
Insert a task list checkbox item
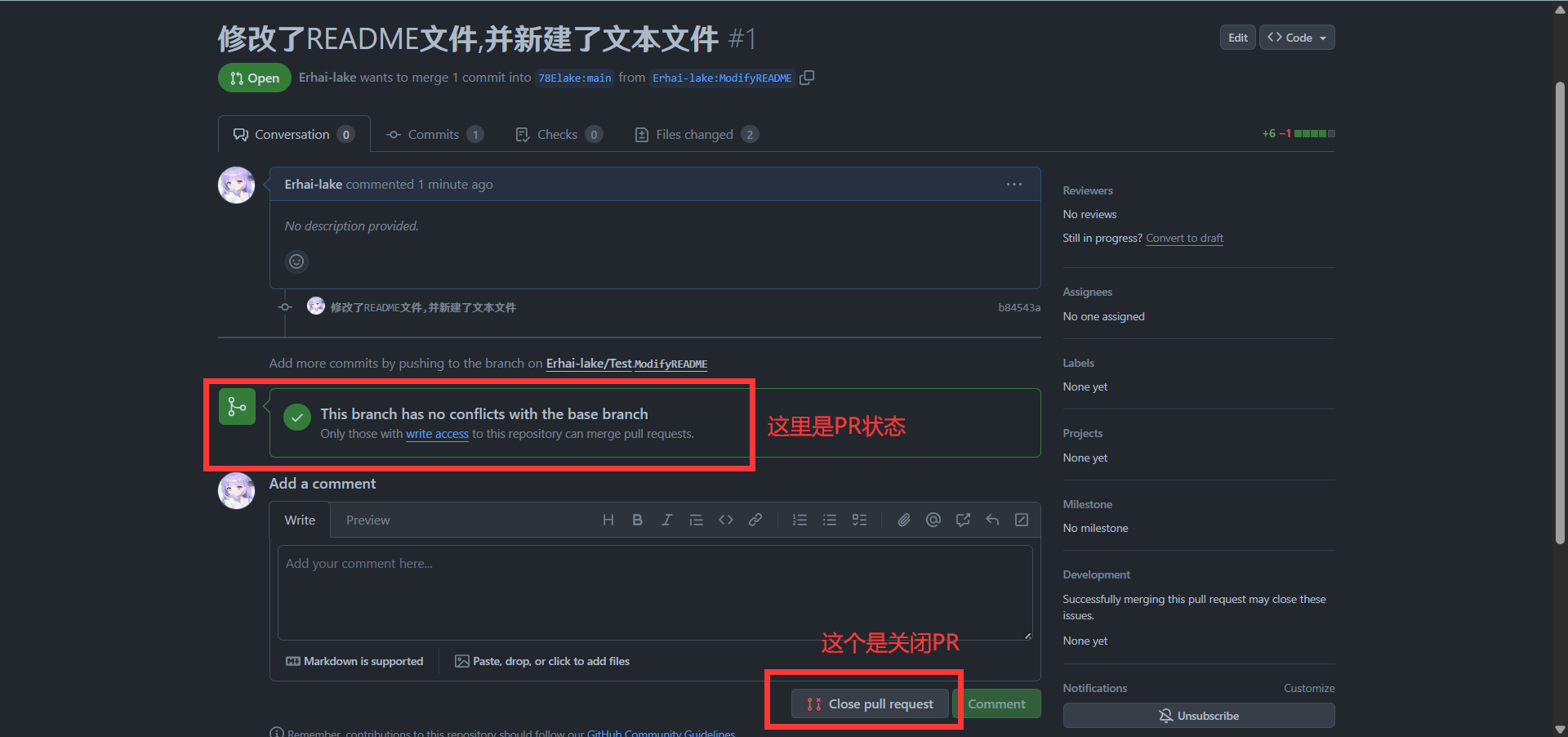coord(859,520)
